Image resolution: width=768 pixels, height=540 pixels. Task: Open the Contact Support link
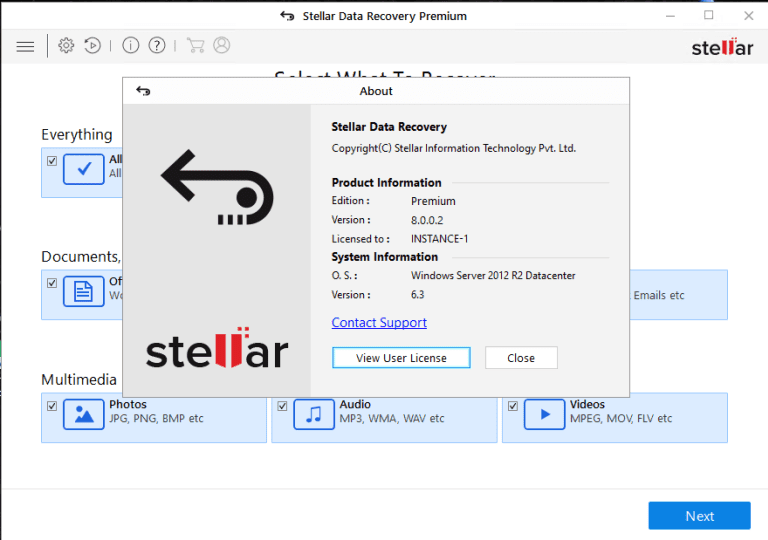coord(379,322)
